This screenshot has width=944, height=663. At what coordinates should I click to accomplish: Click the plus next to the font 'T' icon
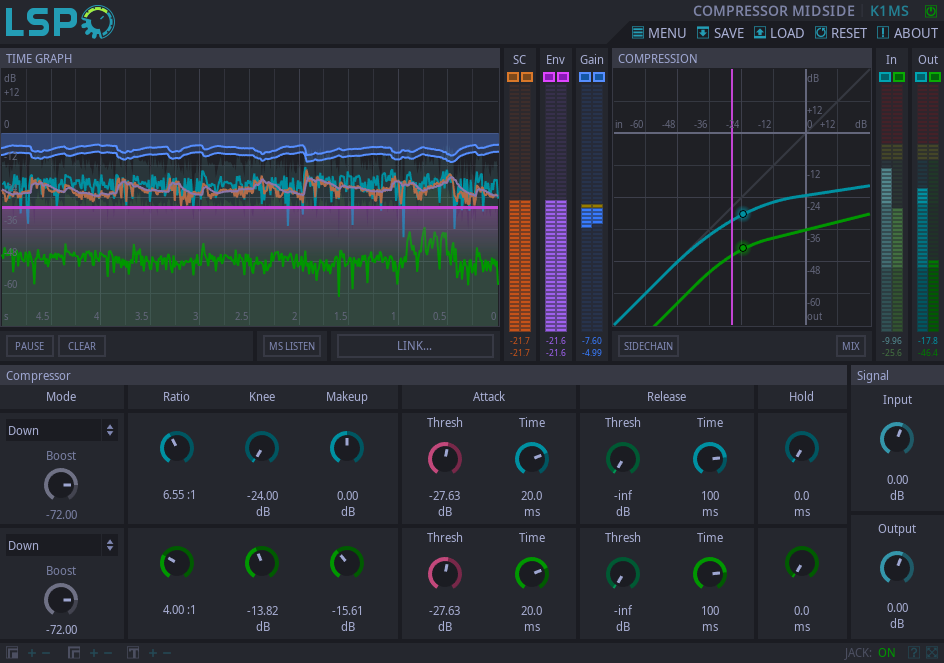pos(153,653)
